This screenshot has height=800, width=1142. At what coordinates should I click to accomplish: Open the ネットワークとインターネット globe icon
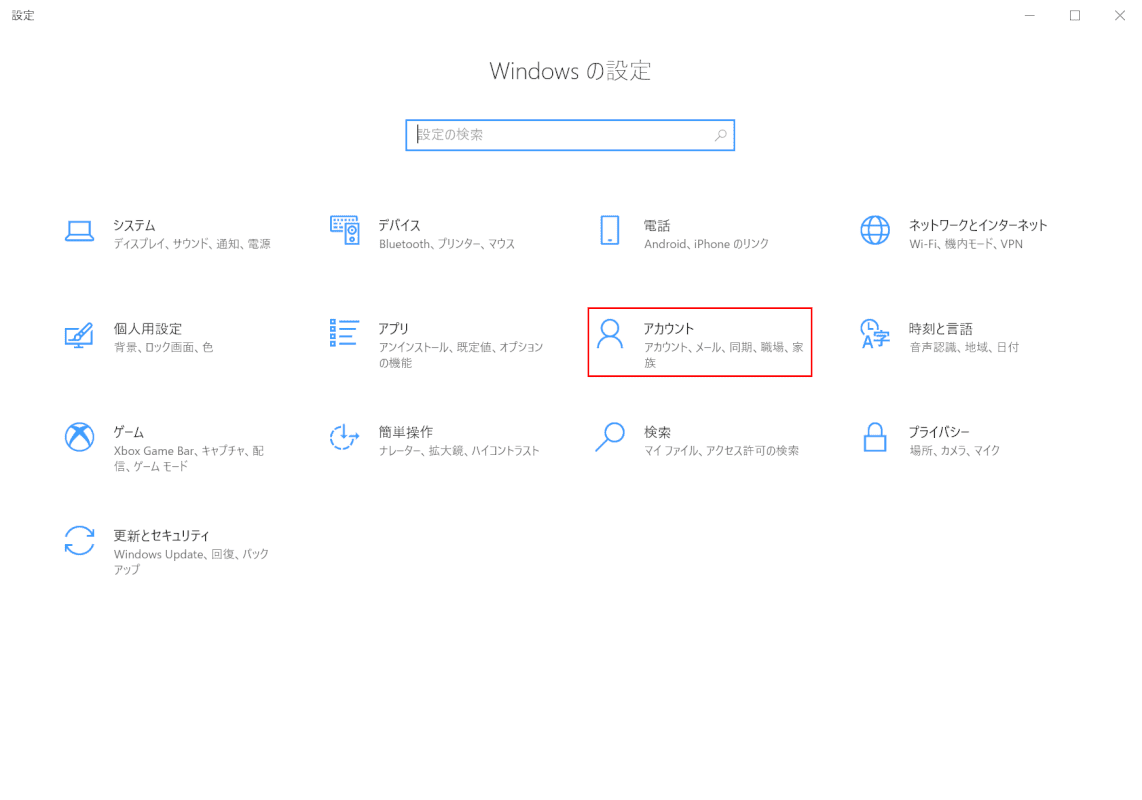(x=875, y=230)
